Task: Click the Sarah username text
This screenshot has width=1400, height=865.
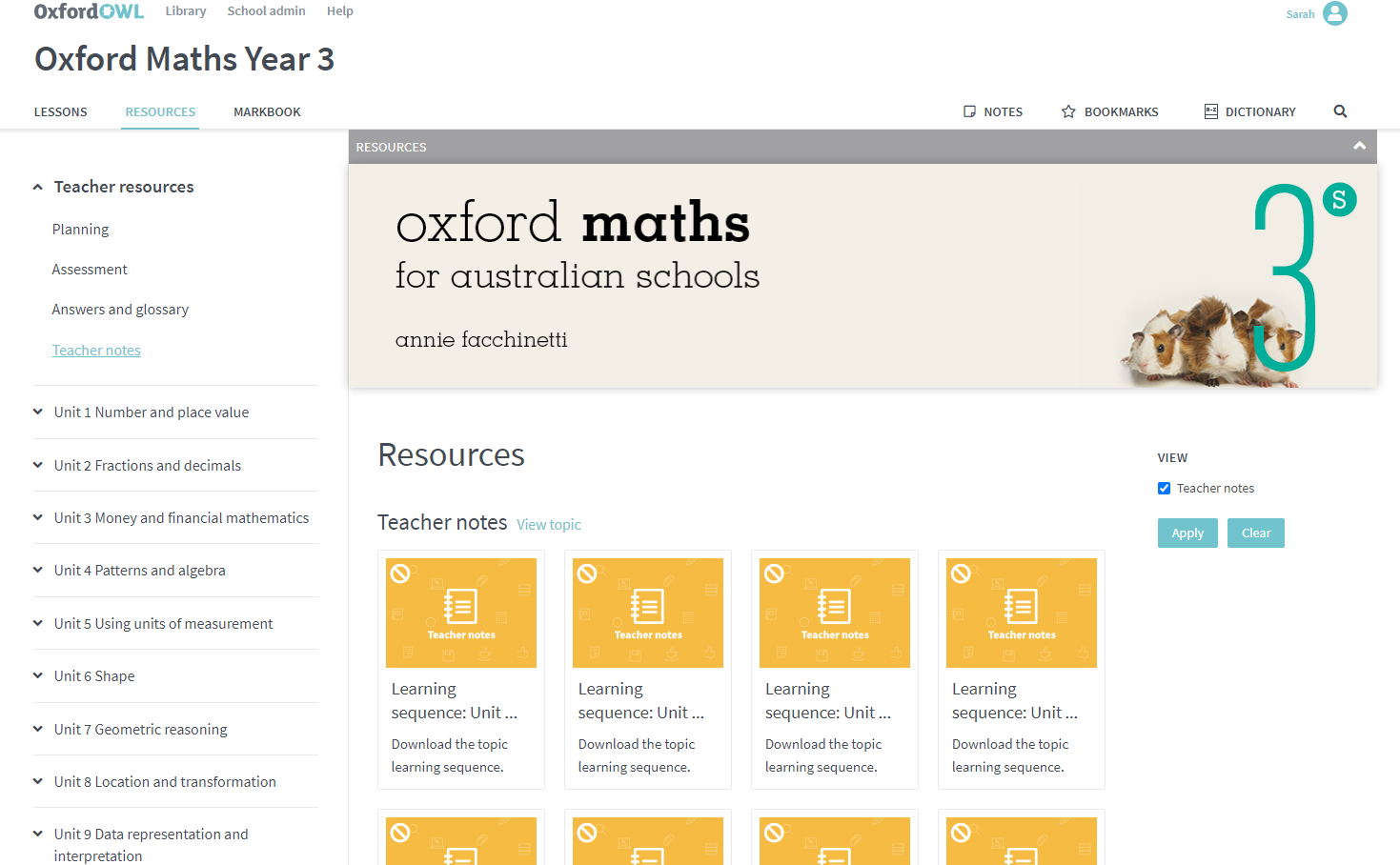Action: [x=1300, y=14]
